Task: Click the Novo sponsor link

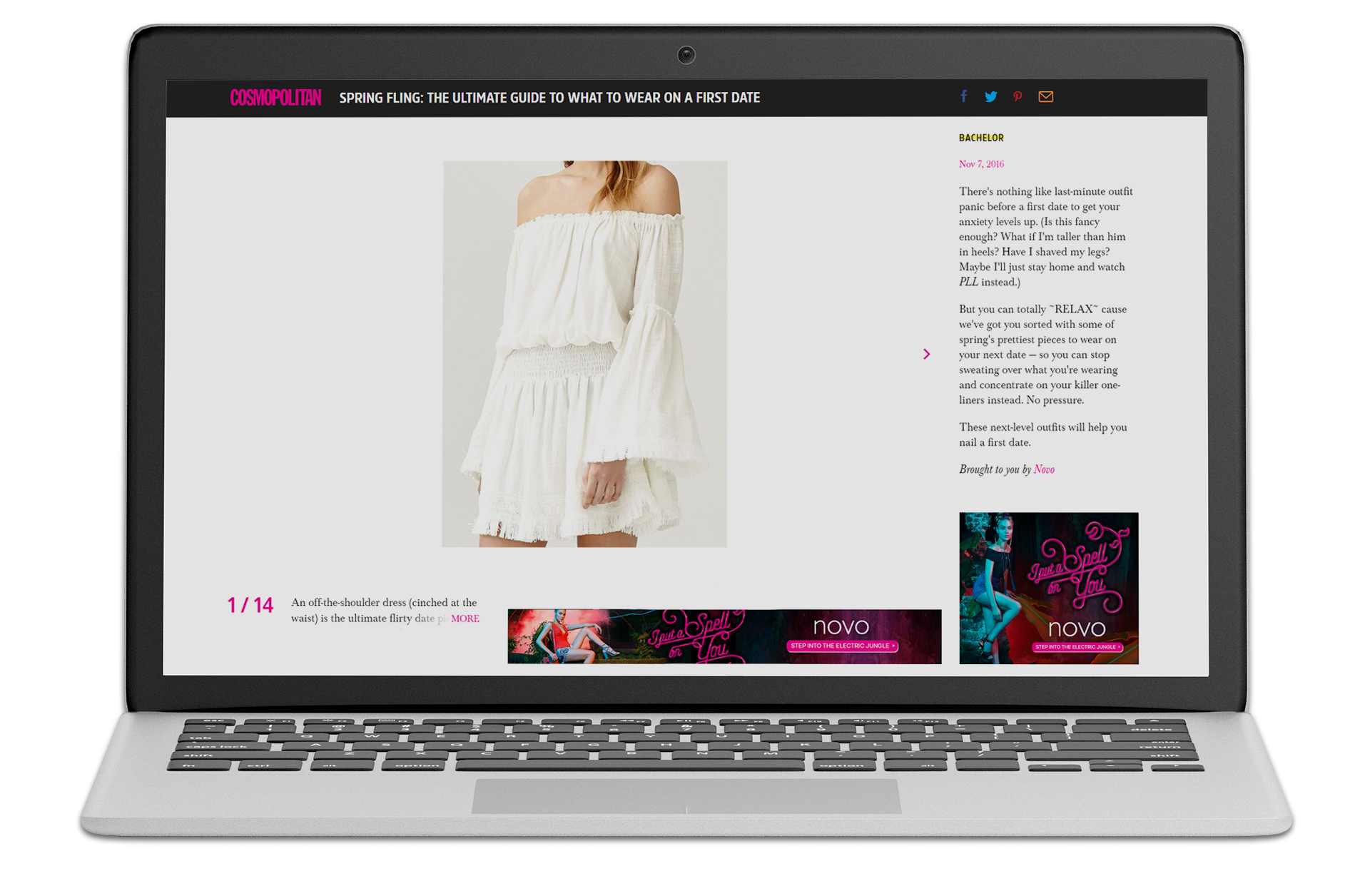Action: [x=1044, y=469]
